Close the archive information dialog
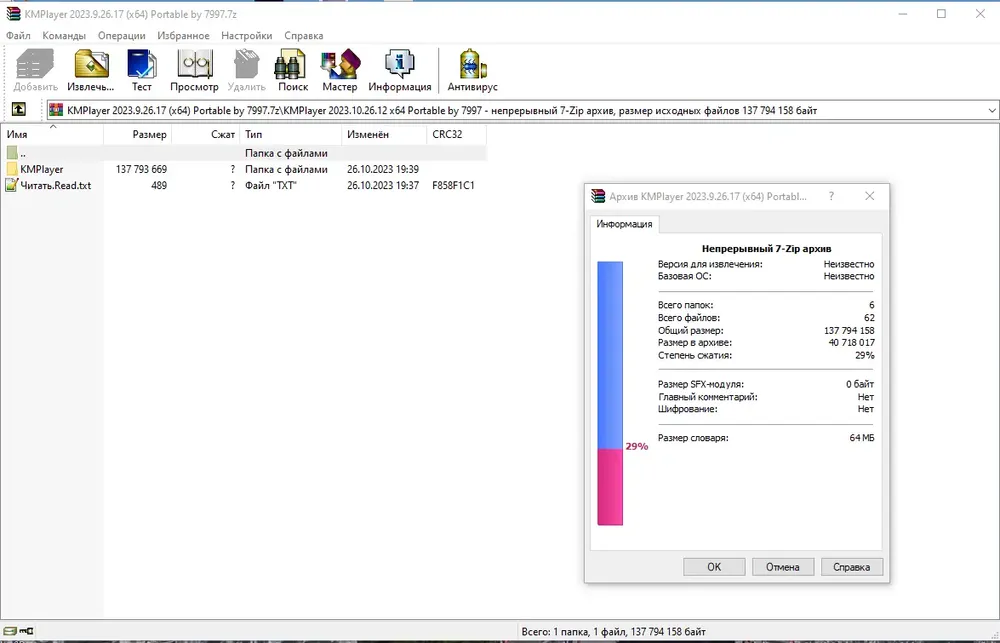The height and width of the screenshot is (643, 1000). point(869,196)
